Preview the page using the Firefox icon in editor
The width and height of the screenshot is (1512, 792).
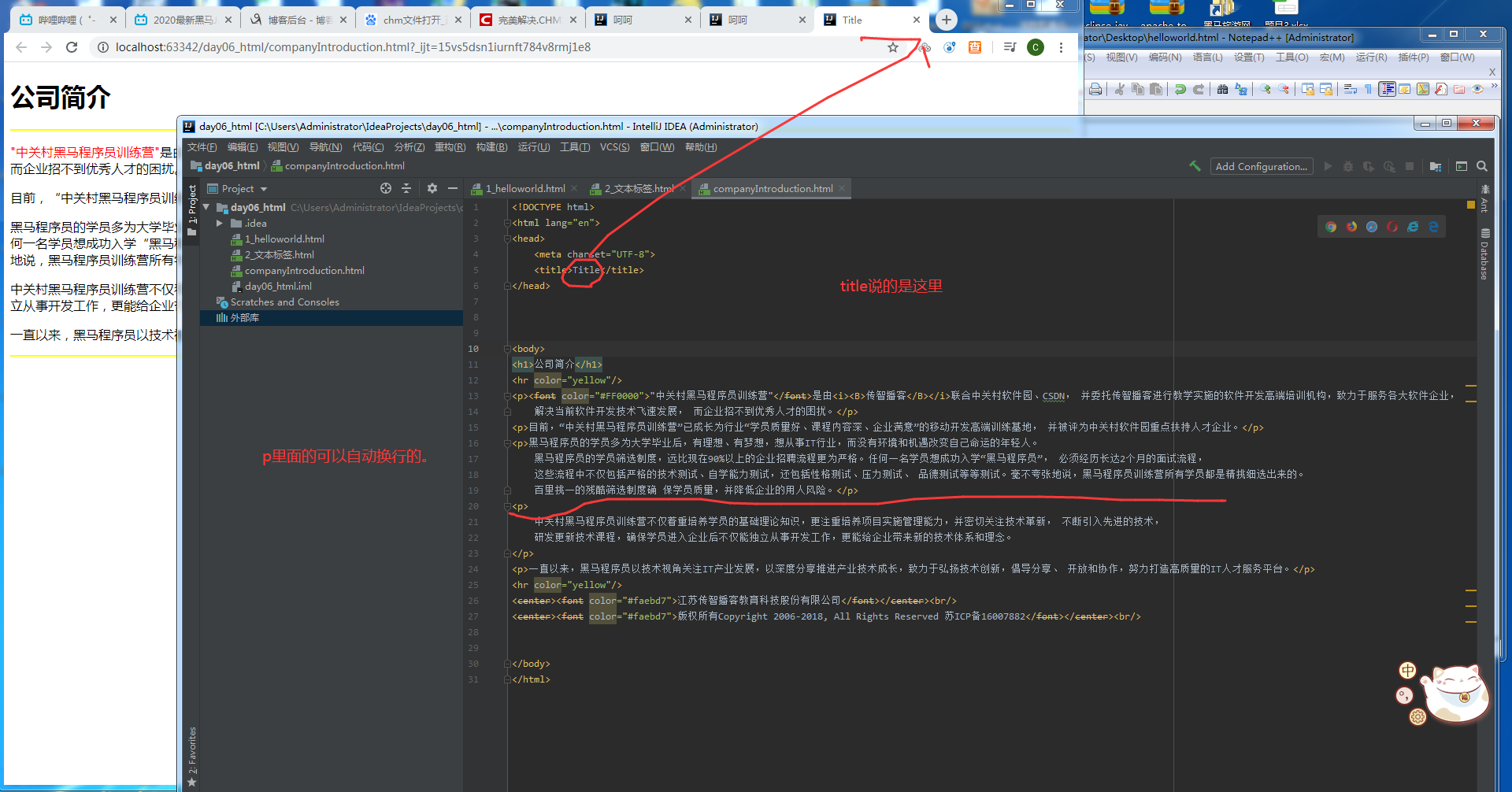pos(1351,227)
